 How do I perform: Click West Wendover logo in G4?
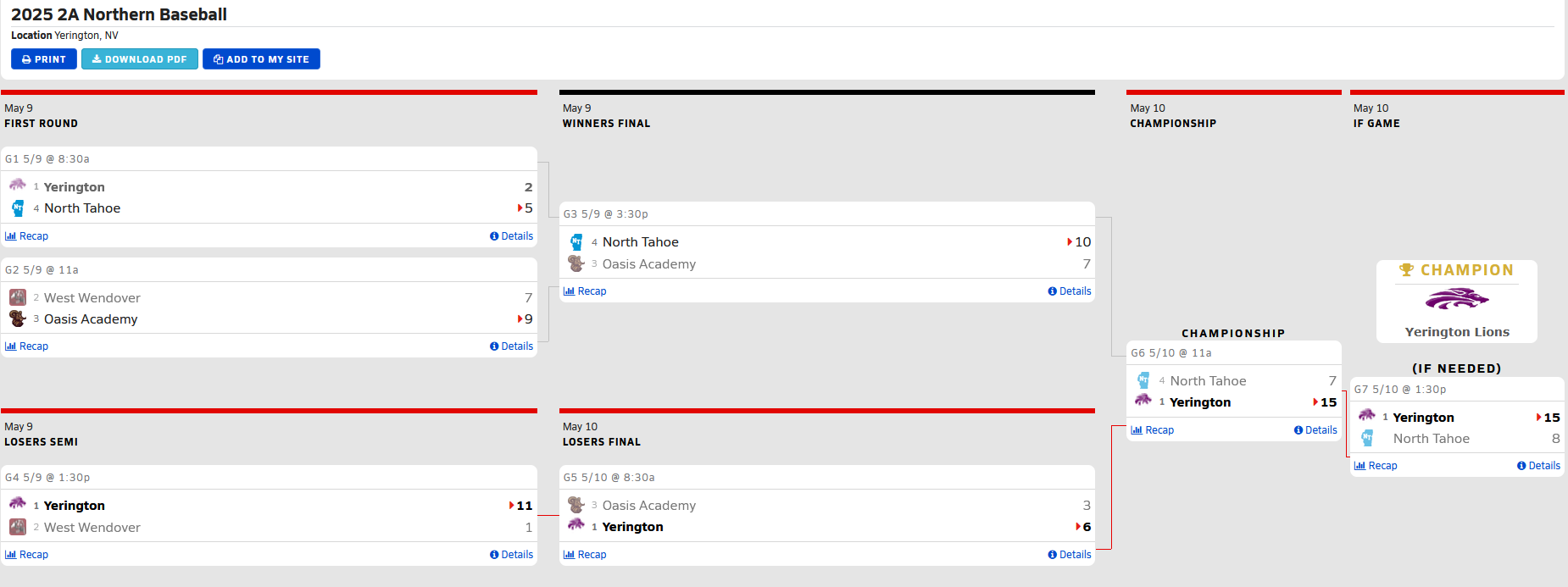pyautogui.click(x=18, y=527)
